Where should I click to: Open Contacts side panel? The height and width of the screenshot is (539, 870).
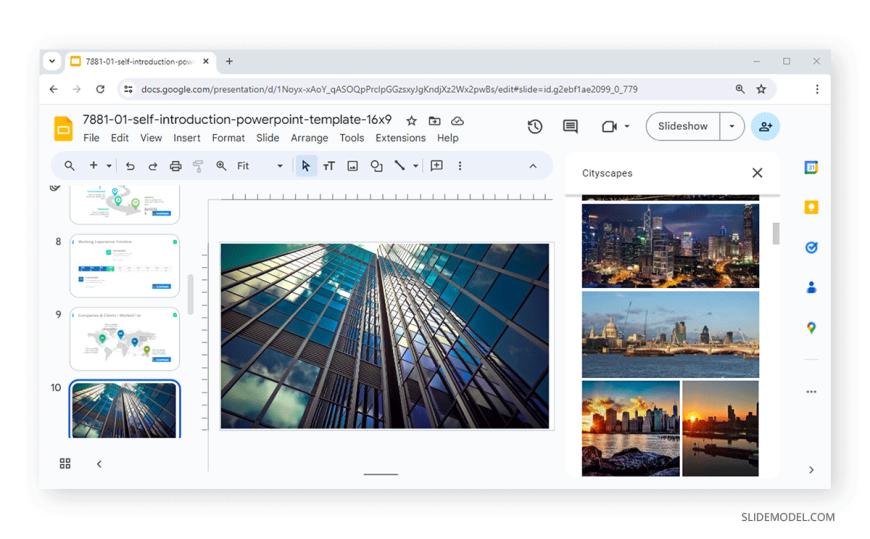point(811,288)
